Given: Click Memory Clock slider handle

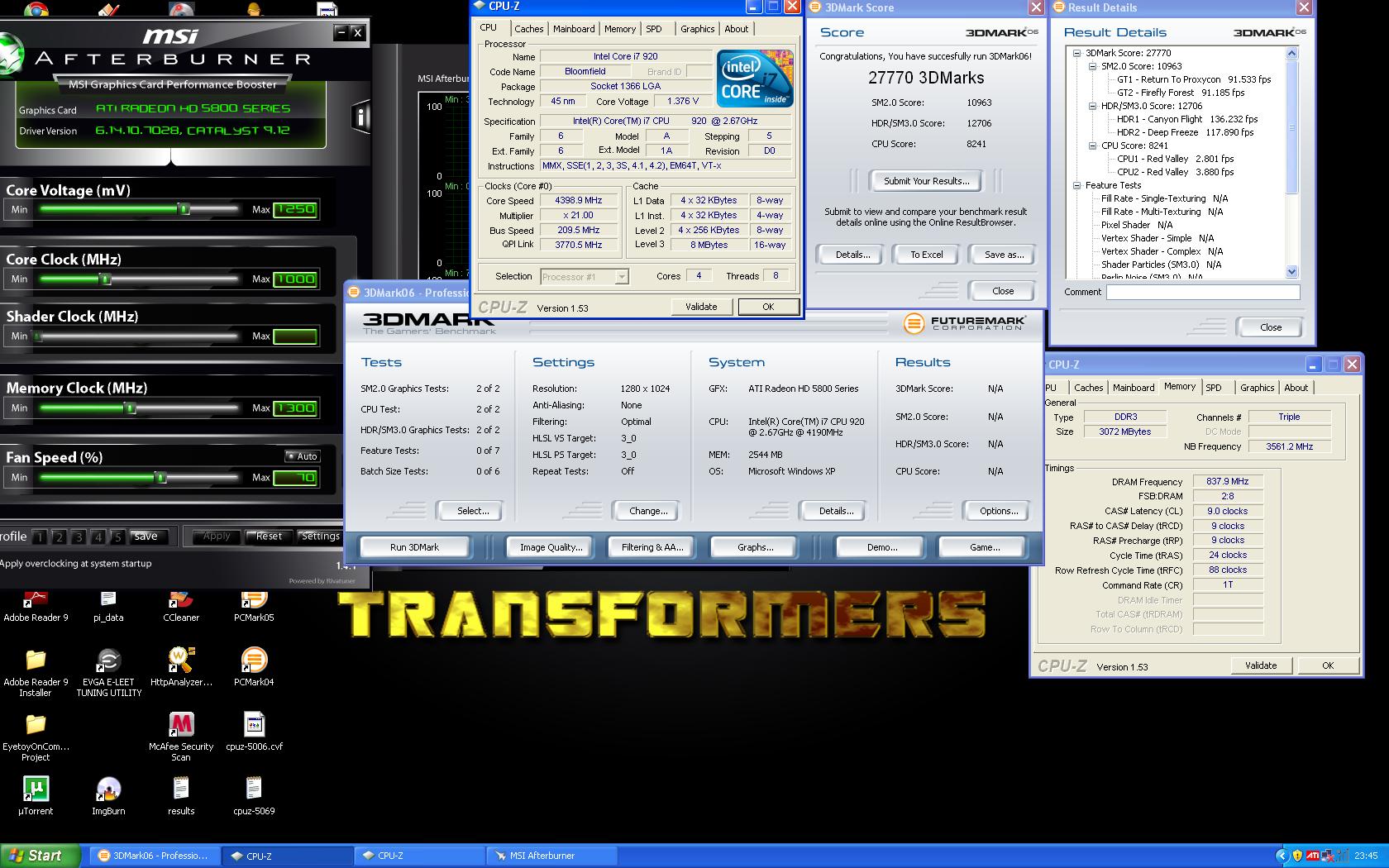Looking at the screenshot, I should click(x=130, y=408).
